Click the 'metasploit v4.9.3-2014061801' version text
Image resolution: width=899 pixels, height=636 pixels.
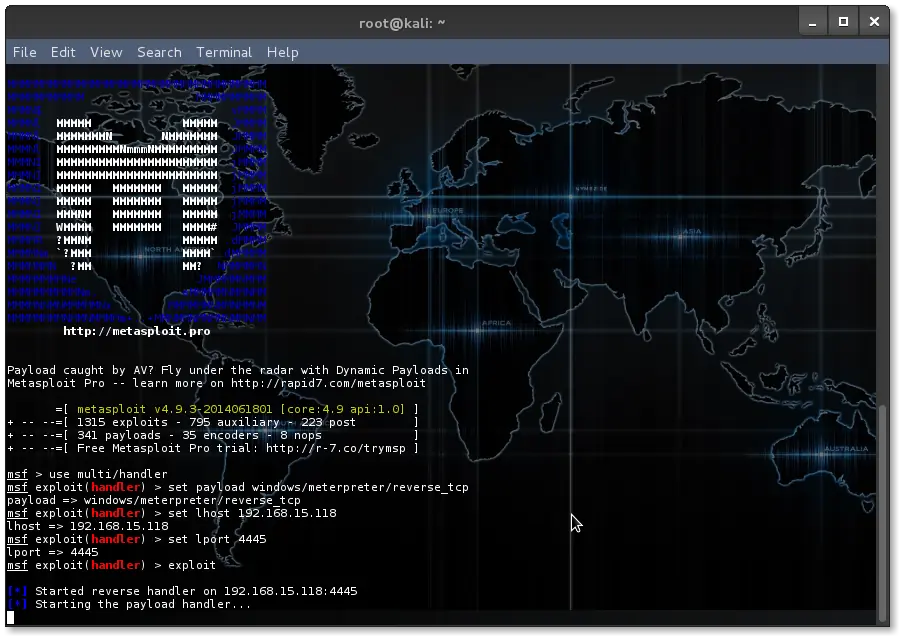point(175,409)
